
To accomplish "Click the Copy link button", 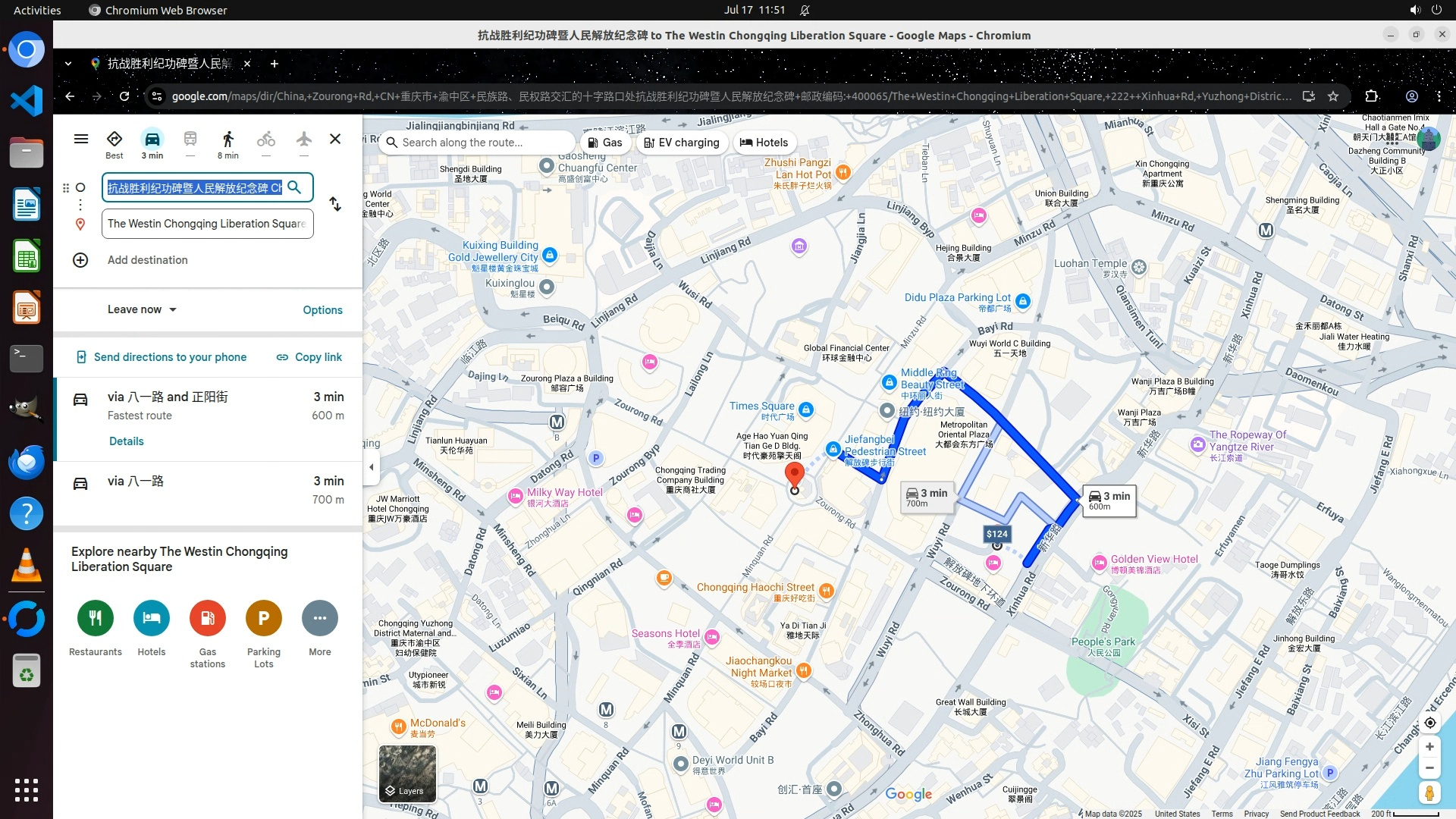I will pyautogui.click(x=309, y=357).
